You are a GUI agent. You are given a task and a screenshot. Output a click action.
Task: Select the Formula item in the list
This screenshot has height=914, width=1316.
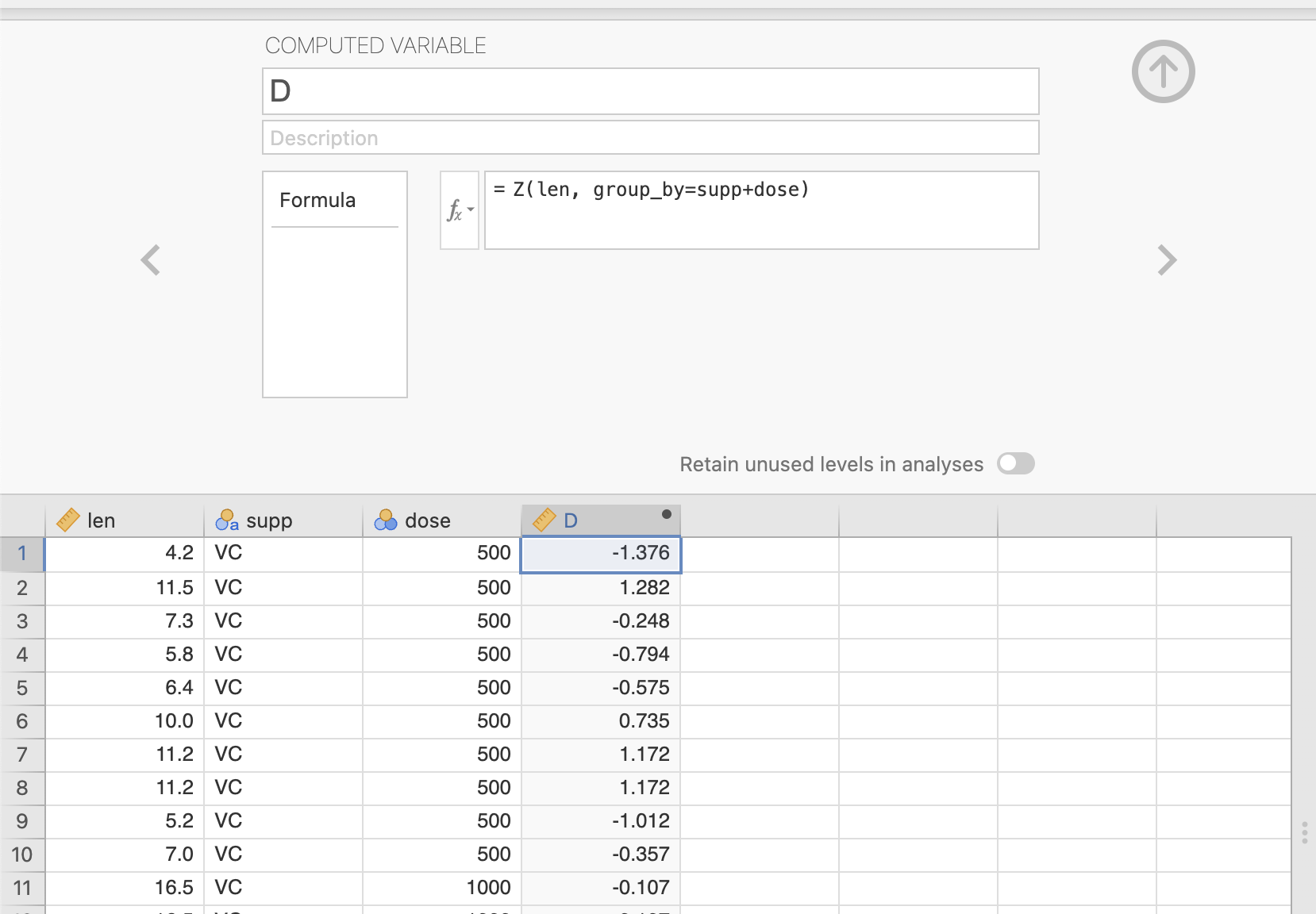[x=334, y=201]
